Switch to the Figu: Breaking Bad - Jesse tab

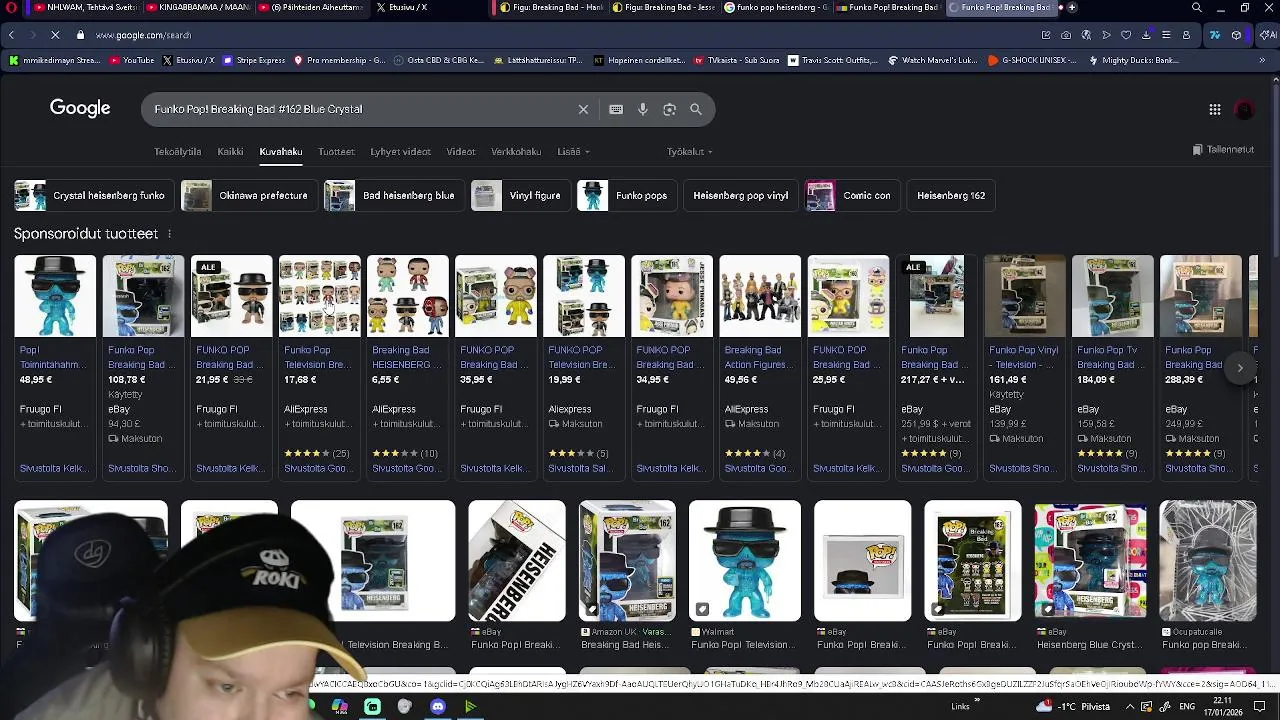point(662,8)
